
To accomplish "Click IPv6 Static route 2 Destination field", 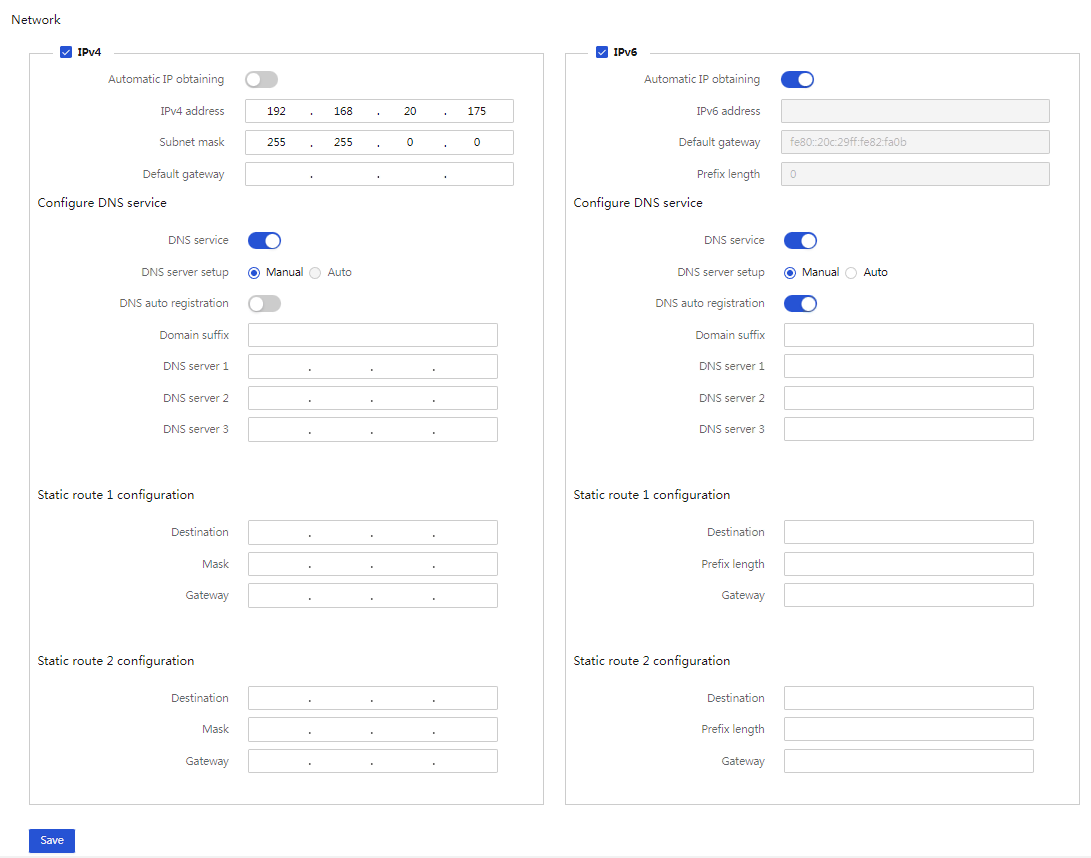I will coord(909,698).
